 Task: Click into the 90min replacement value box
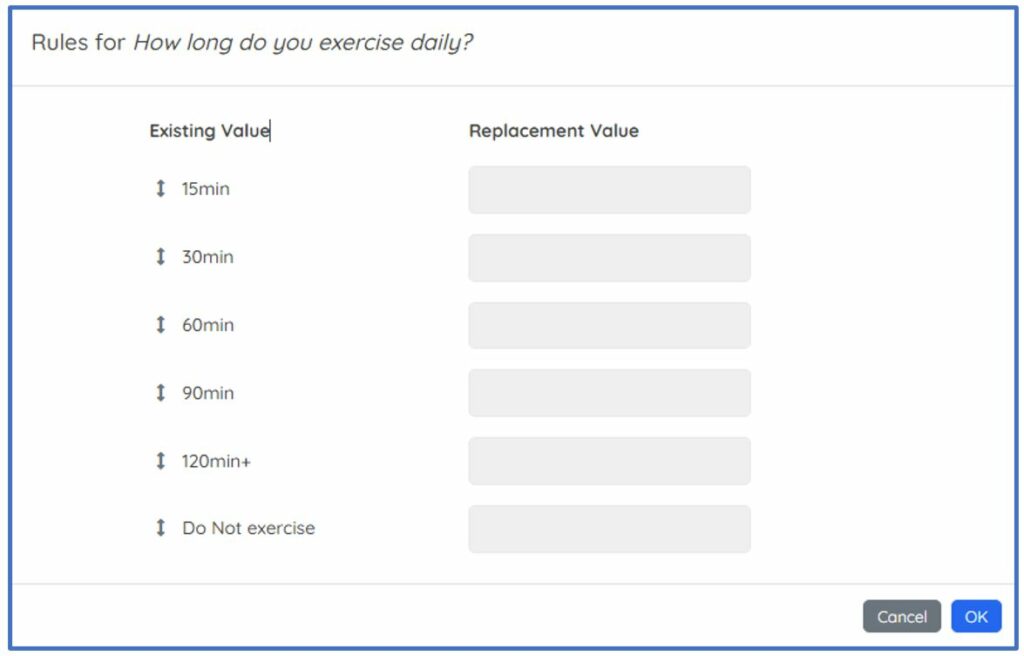(x=609, y=393)
